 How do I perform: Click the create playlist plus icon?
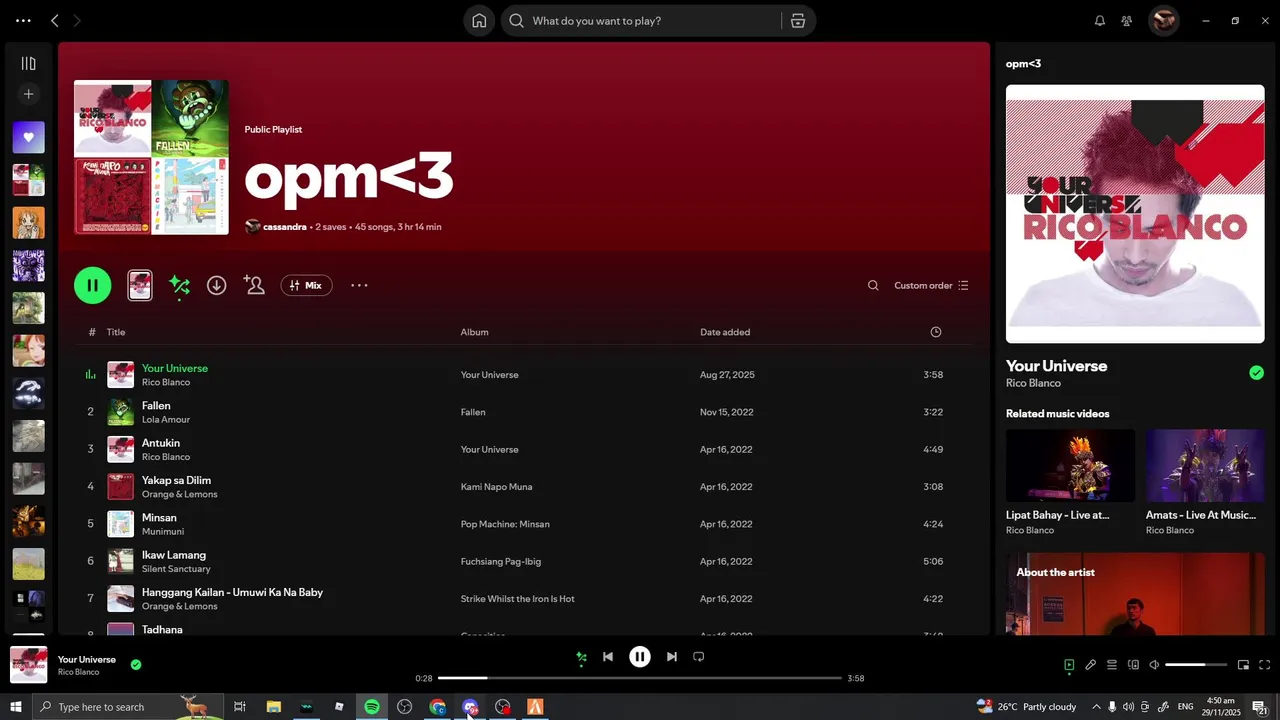click(x=28, y=94)
